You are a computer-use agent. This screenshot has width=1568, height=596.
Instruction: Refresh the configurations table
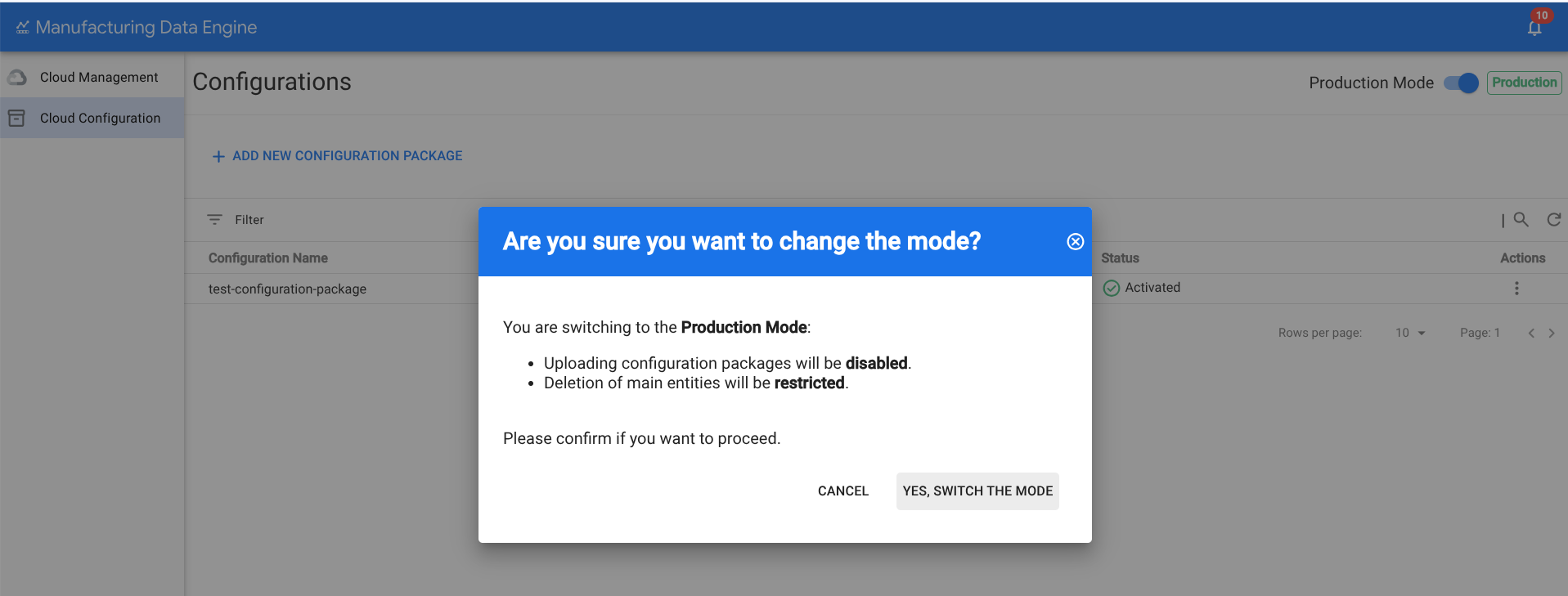pos(1553,219)
